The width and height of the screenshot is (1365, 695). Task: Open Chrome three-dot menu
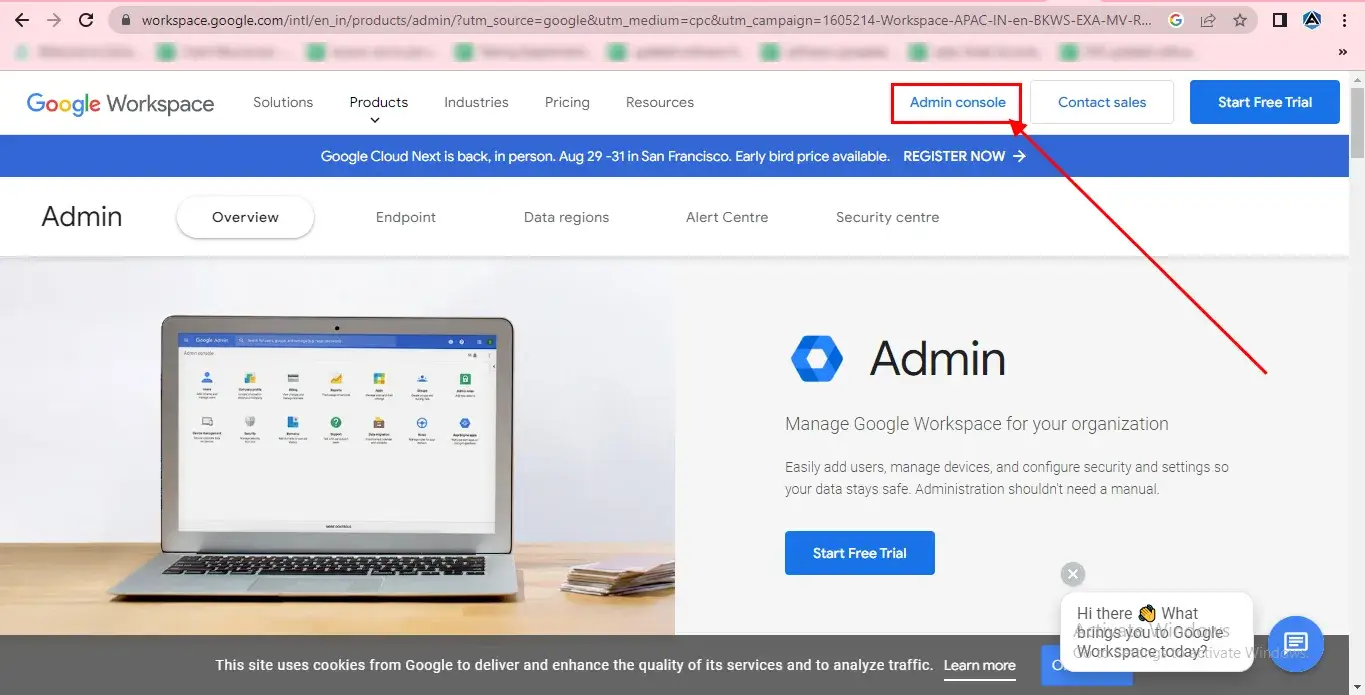tap(1345, 20)
